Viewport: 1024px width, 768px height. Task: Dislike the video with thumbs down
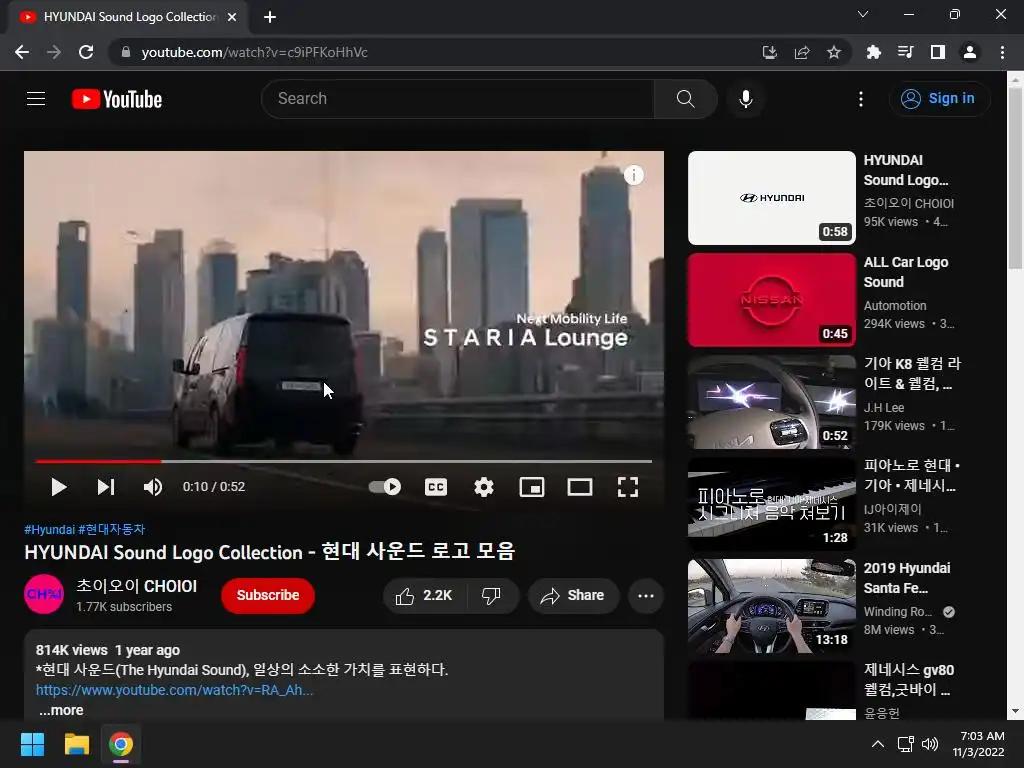491,596
